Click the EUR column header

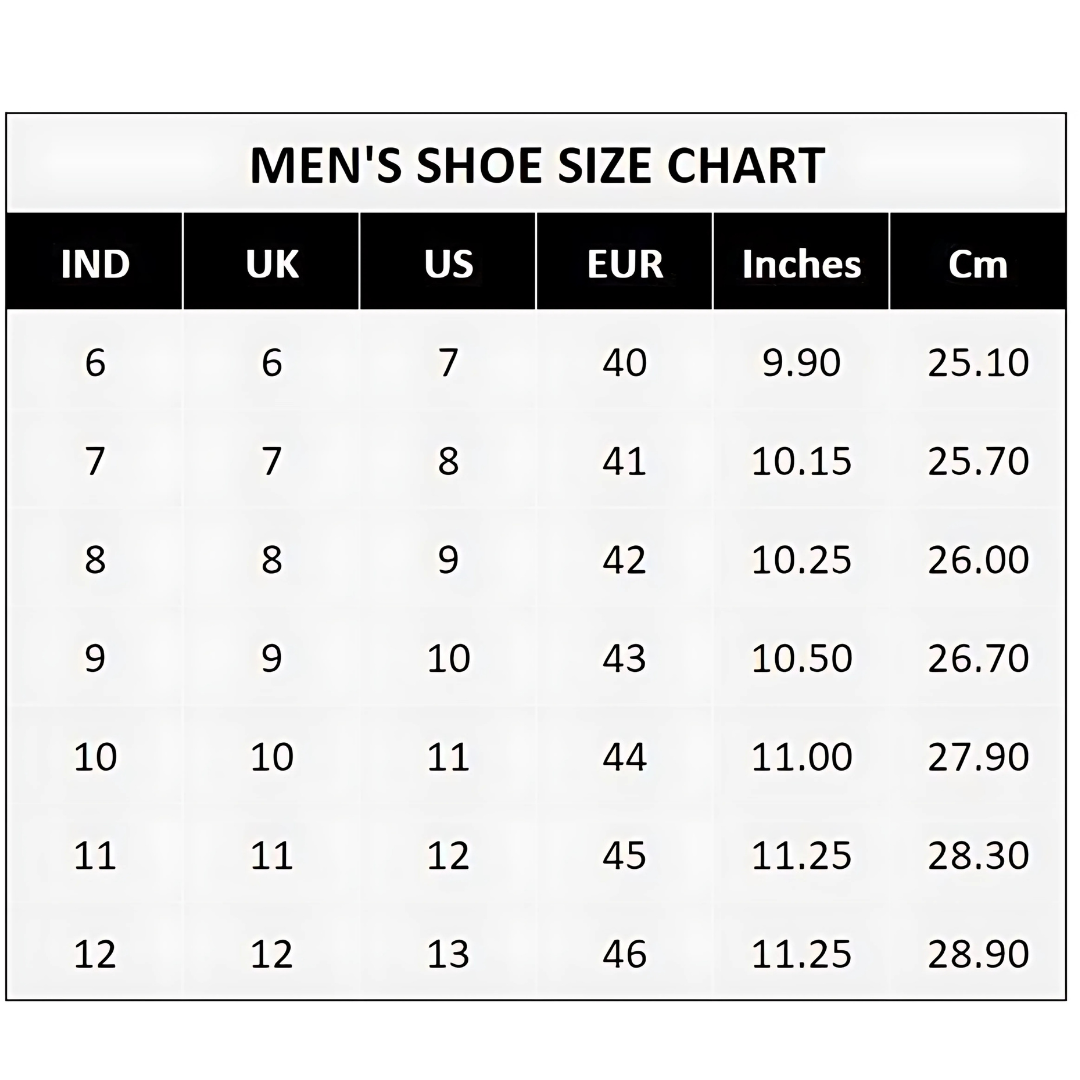click(625, 264)
